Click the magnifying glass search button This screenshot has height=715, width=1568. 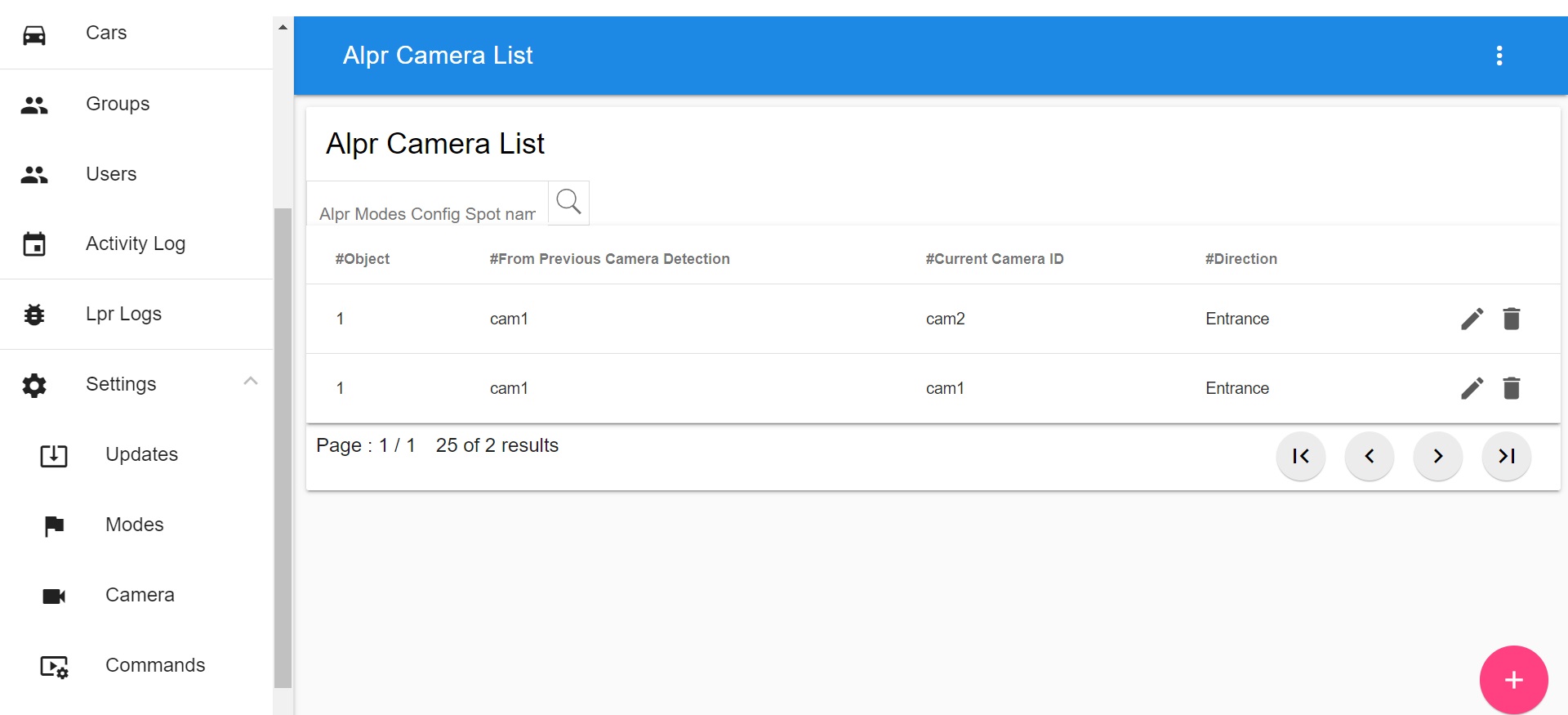click(x=568, y=202)
